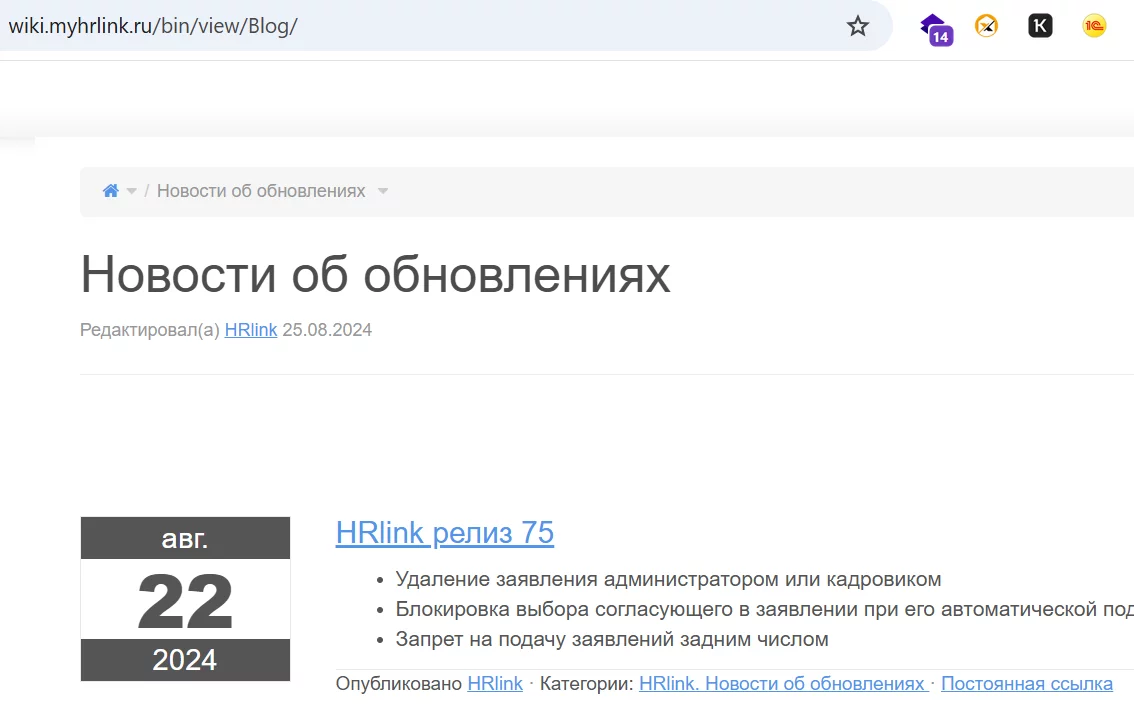Select bullet Блокировка выбора согласующего в заявлении
The width and height of the screenshot is (1134, 726).
[x=764, y=609]
